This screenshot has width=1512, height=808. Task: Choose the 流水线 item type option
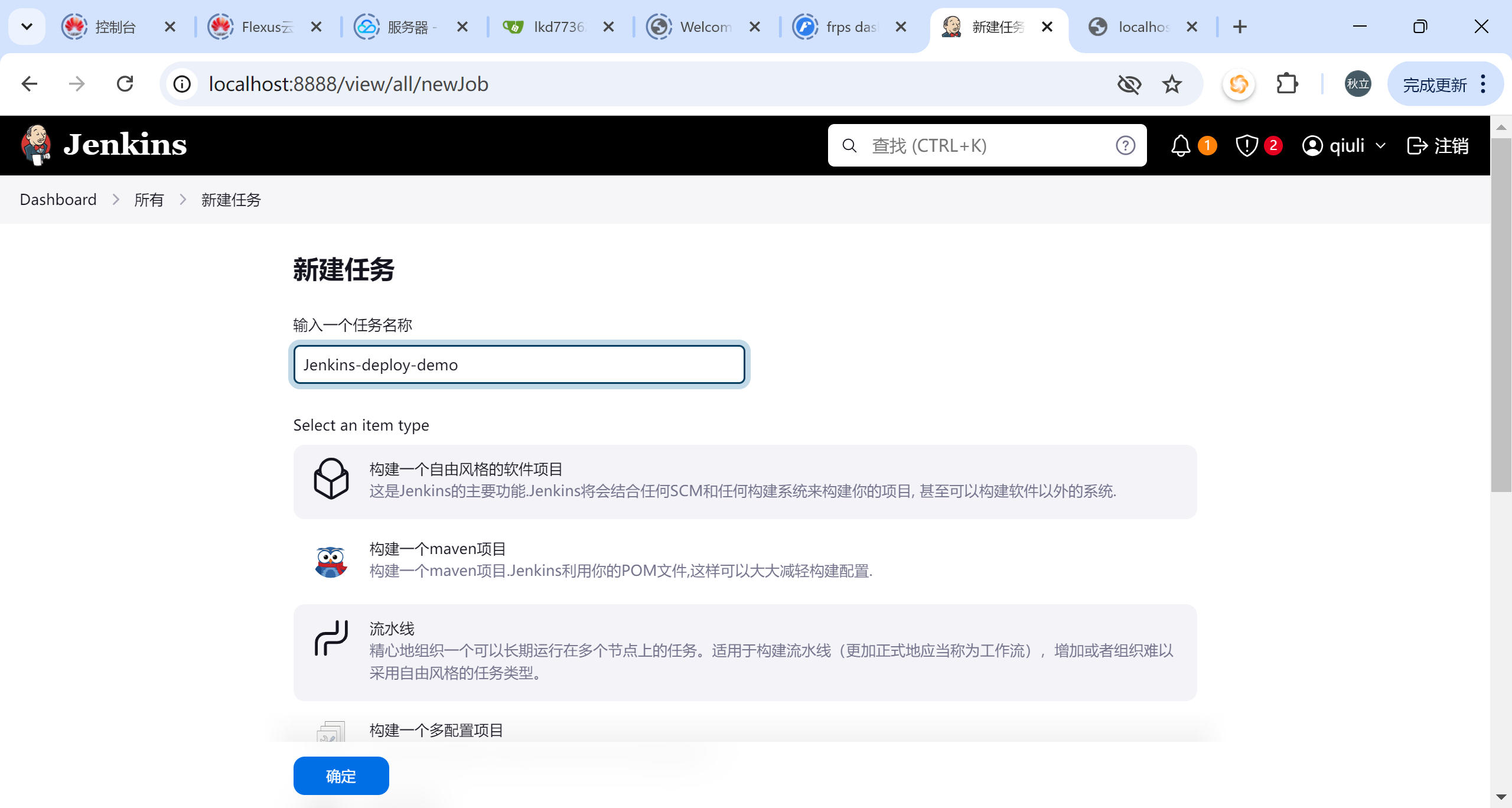point(392,629)
